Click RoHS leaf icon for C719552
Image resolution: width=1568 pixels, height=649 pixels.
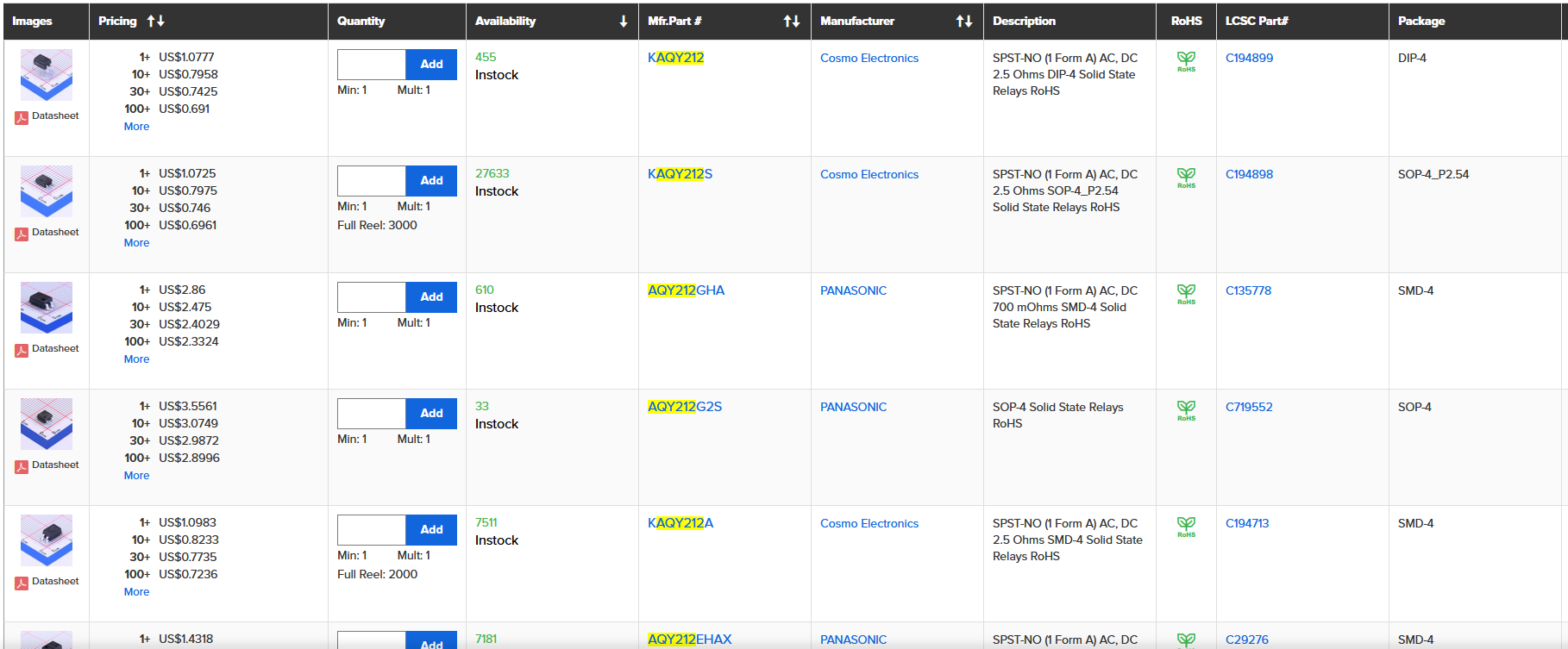[1187, 410]
